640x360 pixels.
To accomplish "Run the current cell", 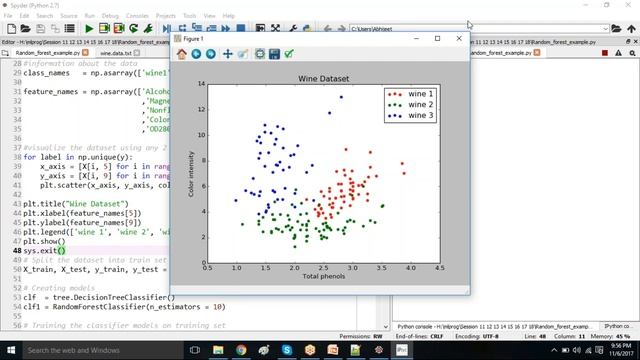I will tap(104, 29).
